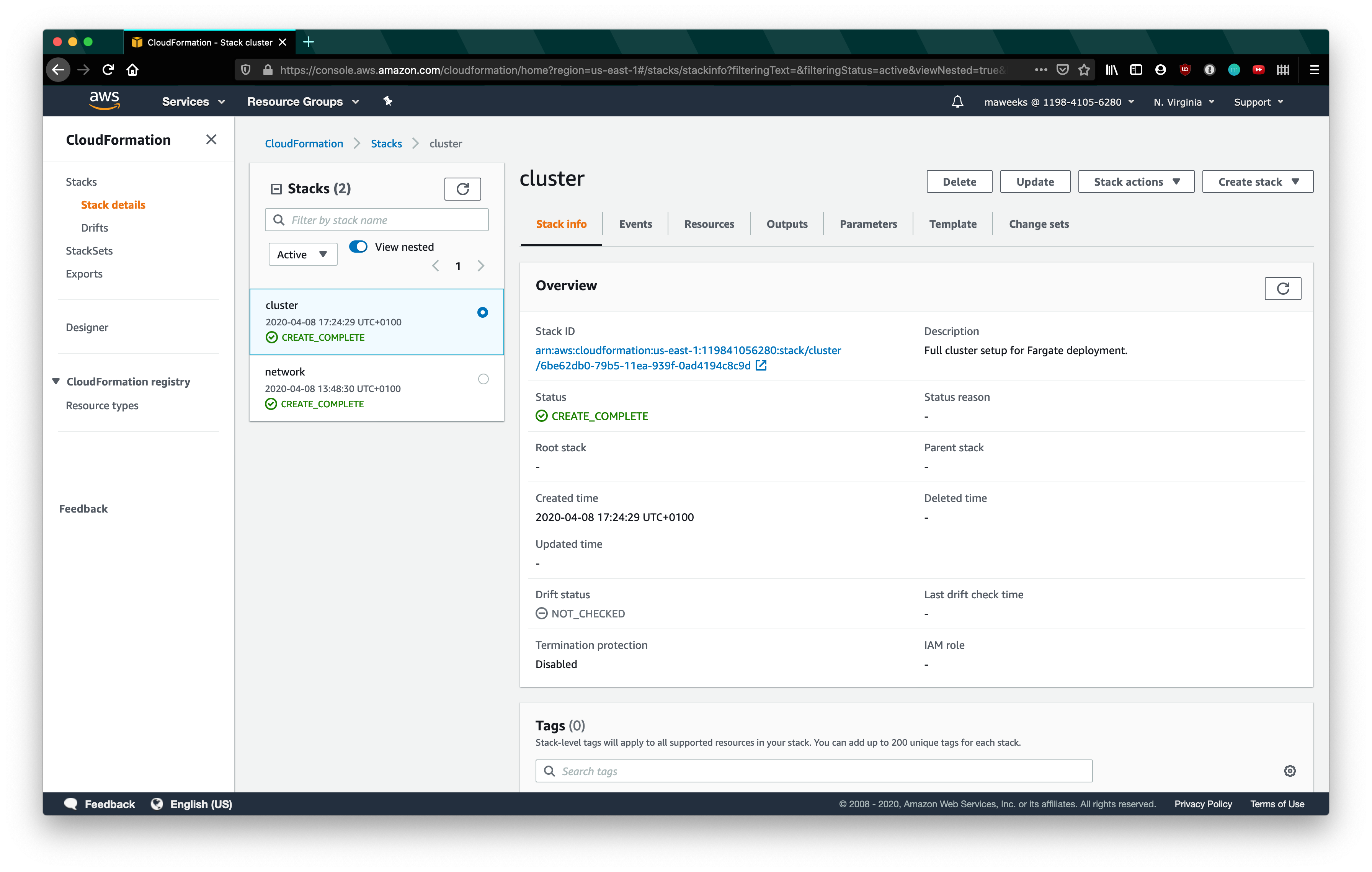The image size is (1372, 872).
Task: Open the Create stack dropdown
Action: tap(1258, 182)
